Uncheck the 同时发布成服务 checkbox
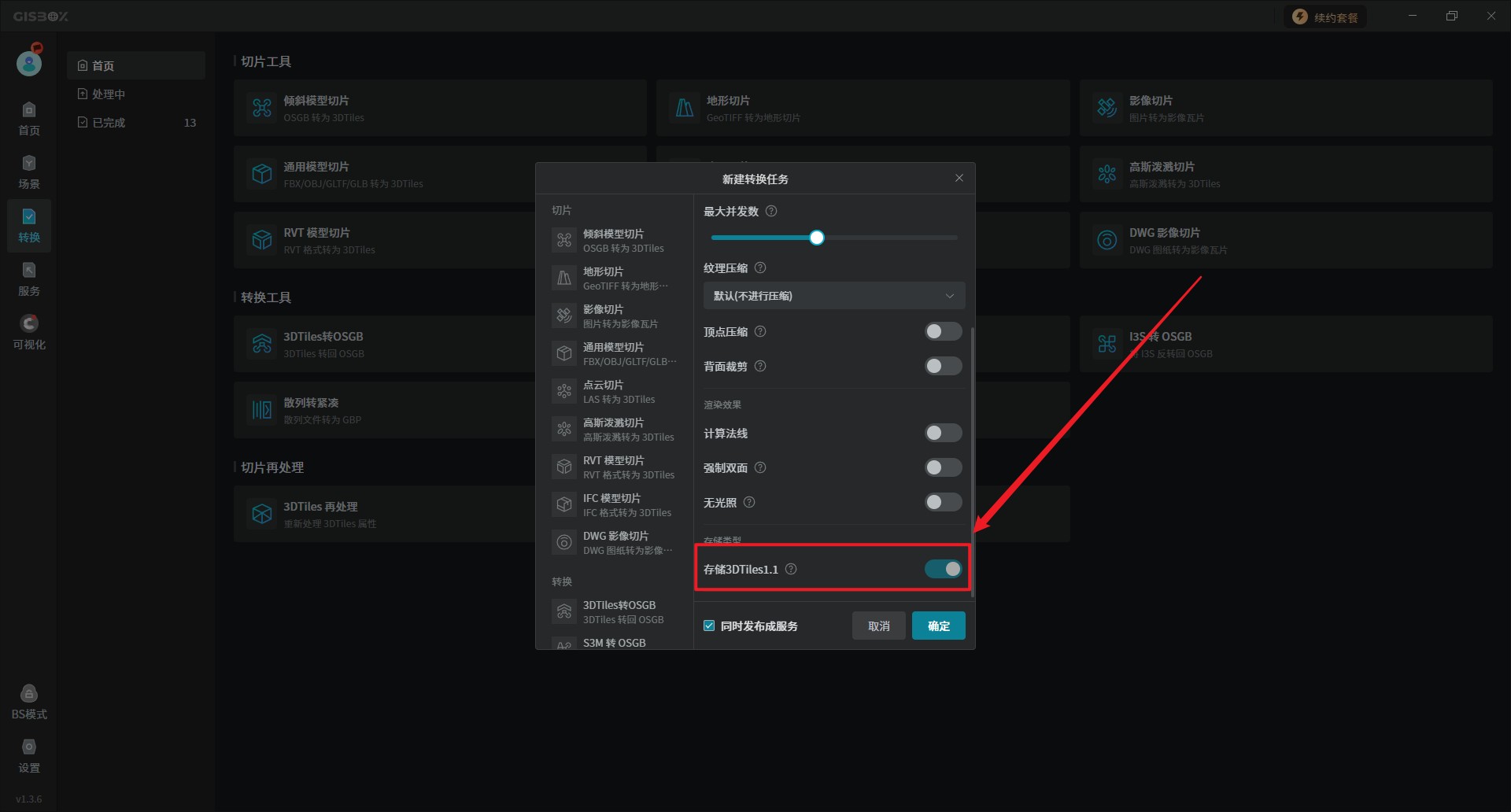This screenshot has width=1511, height=812. [709, 626]
